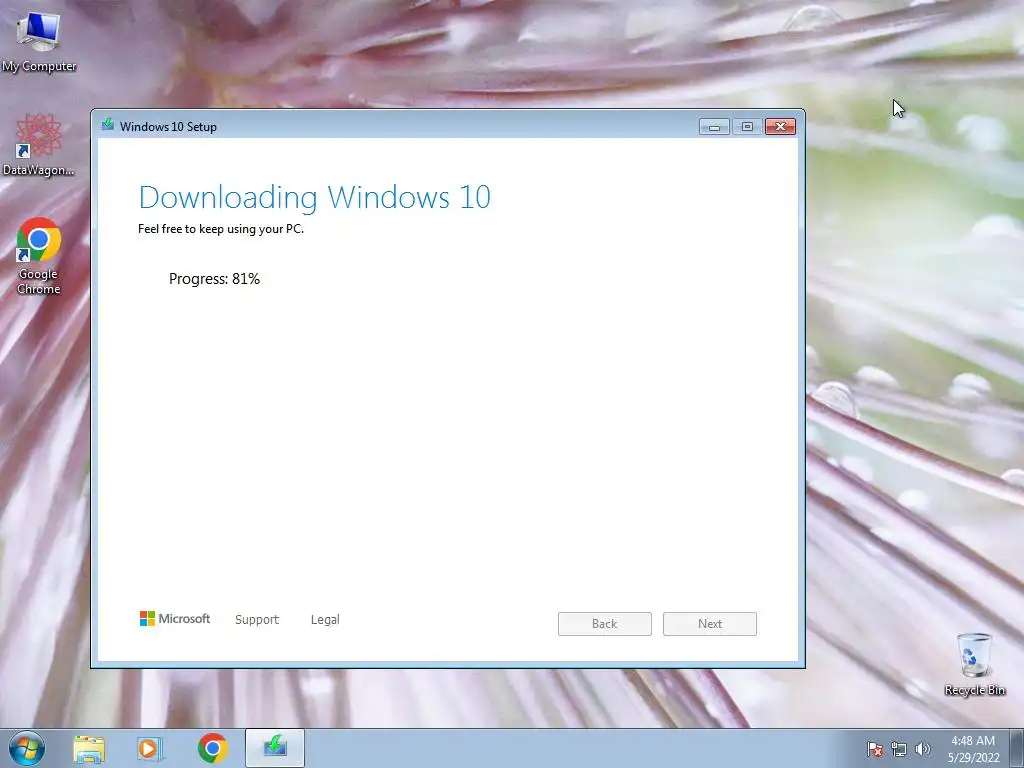The image size is (1024, 768).
Task: Click the Back button
Action: tap(605, 624)
